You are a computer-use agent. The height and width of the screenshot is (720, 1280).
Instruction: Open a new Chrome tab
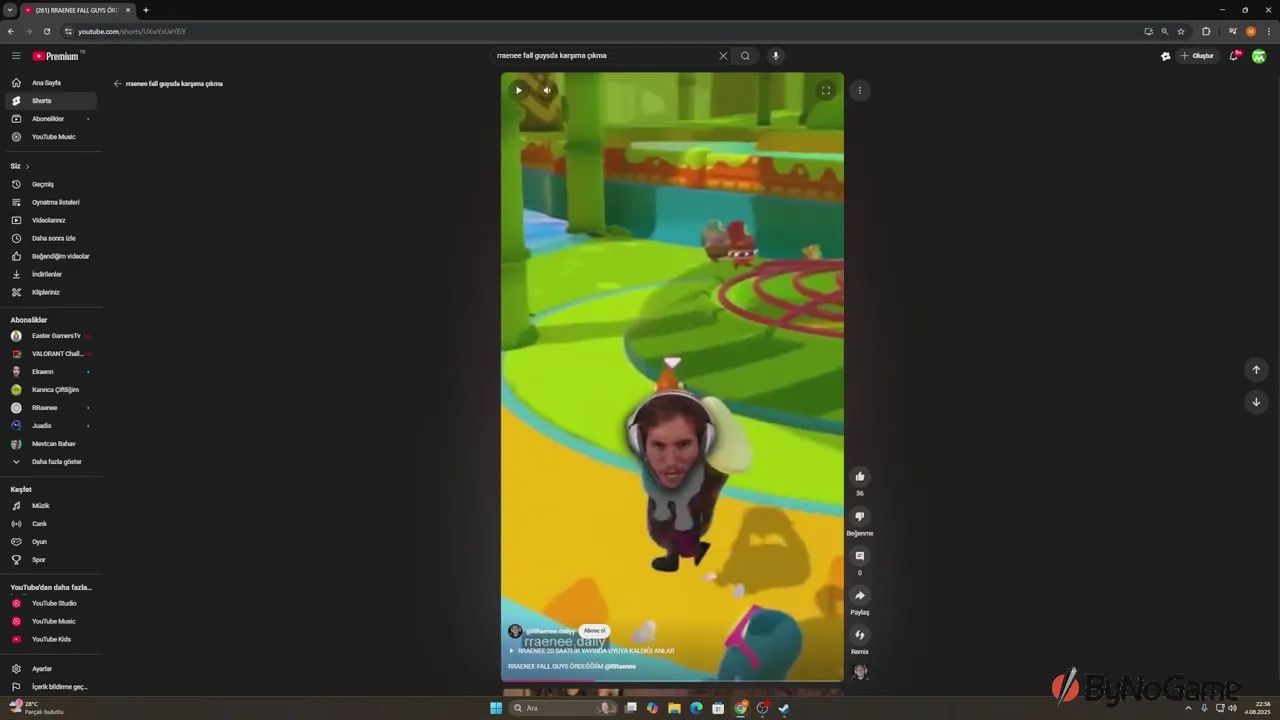[x=146, y=10]
